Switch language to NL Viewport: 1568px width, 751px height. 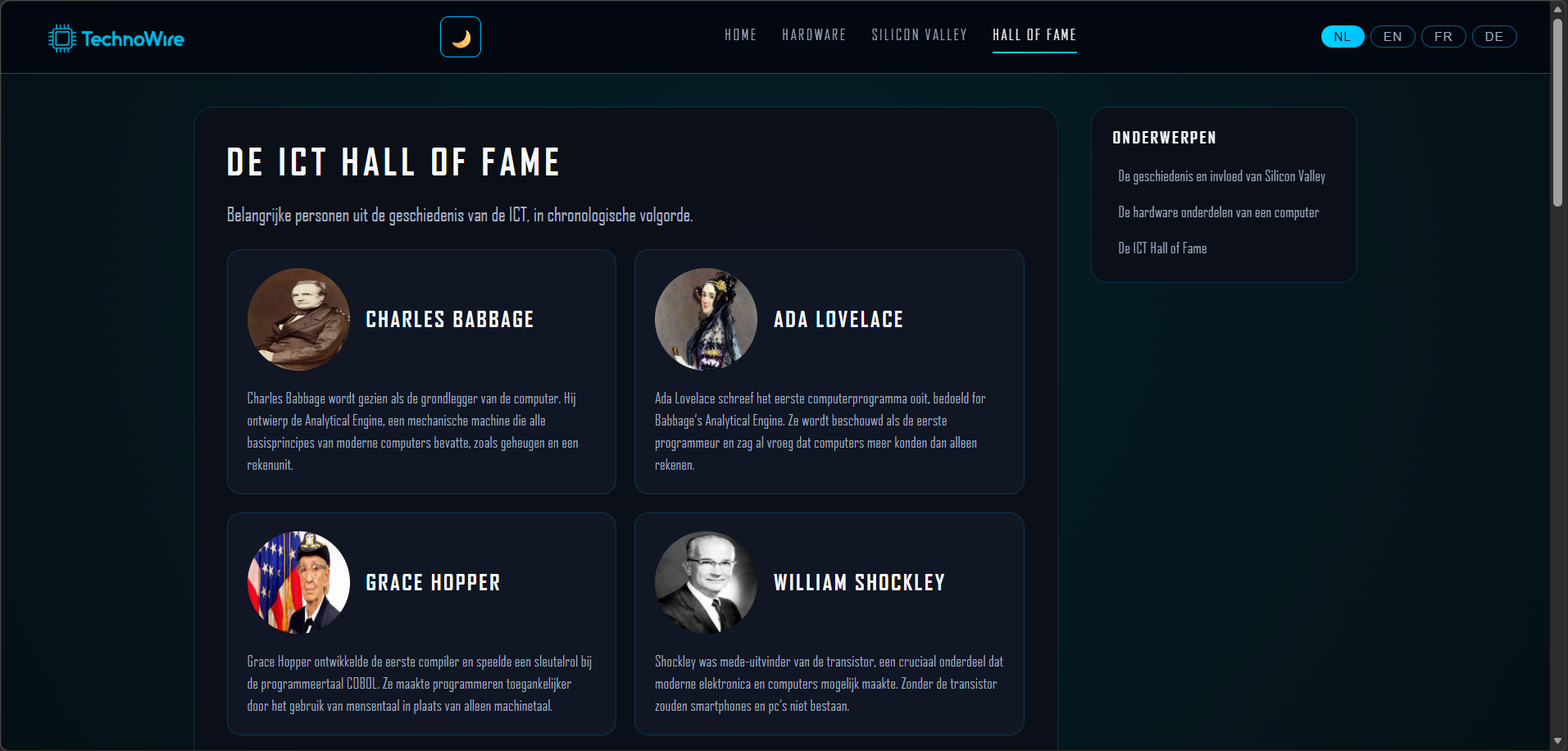1342,37
